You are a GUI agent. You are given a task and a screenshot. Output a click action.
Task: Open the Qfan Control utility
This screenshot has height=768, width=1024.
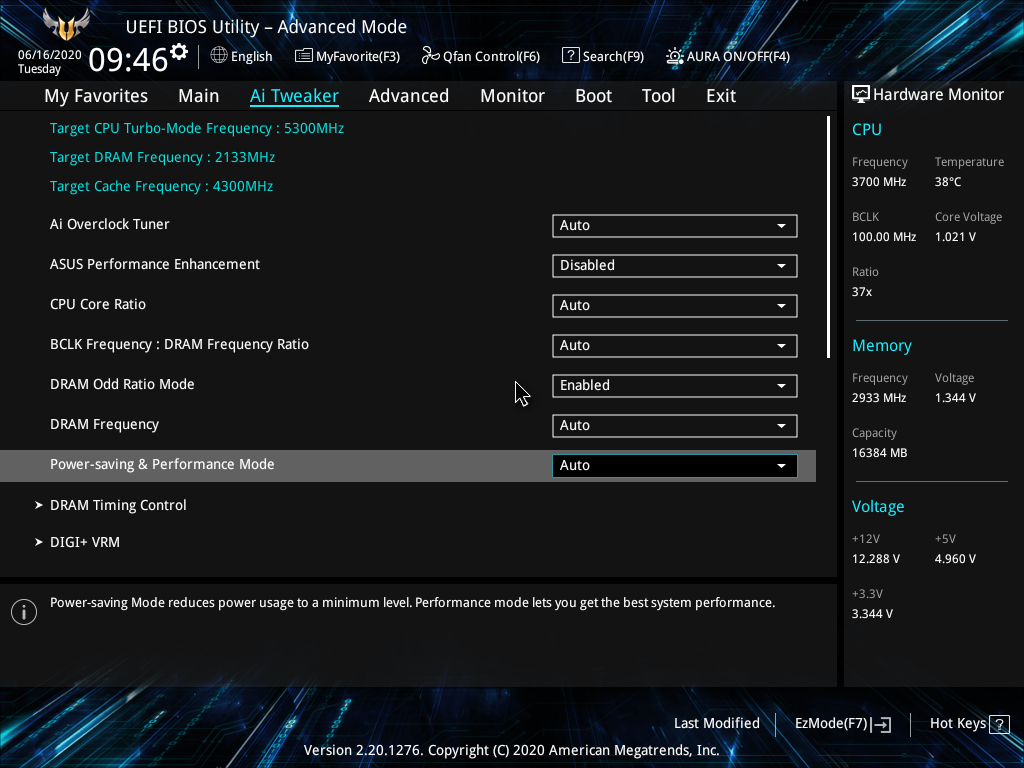tap(480, 56)
